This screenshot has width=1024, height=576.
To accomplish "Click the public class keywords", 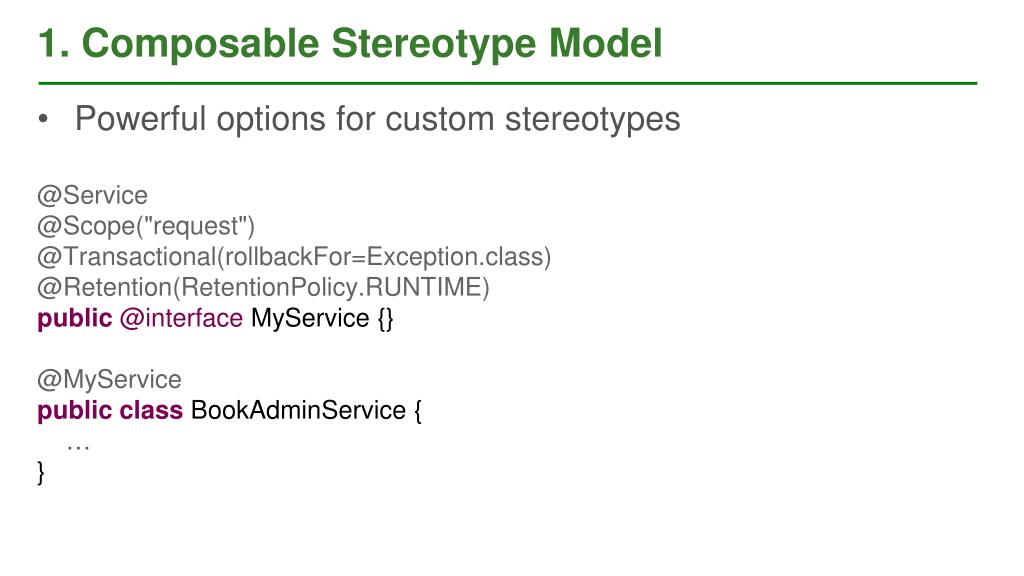I will pos(110,410).
